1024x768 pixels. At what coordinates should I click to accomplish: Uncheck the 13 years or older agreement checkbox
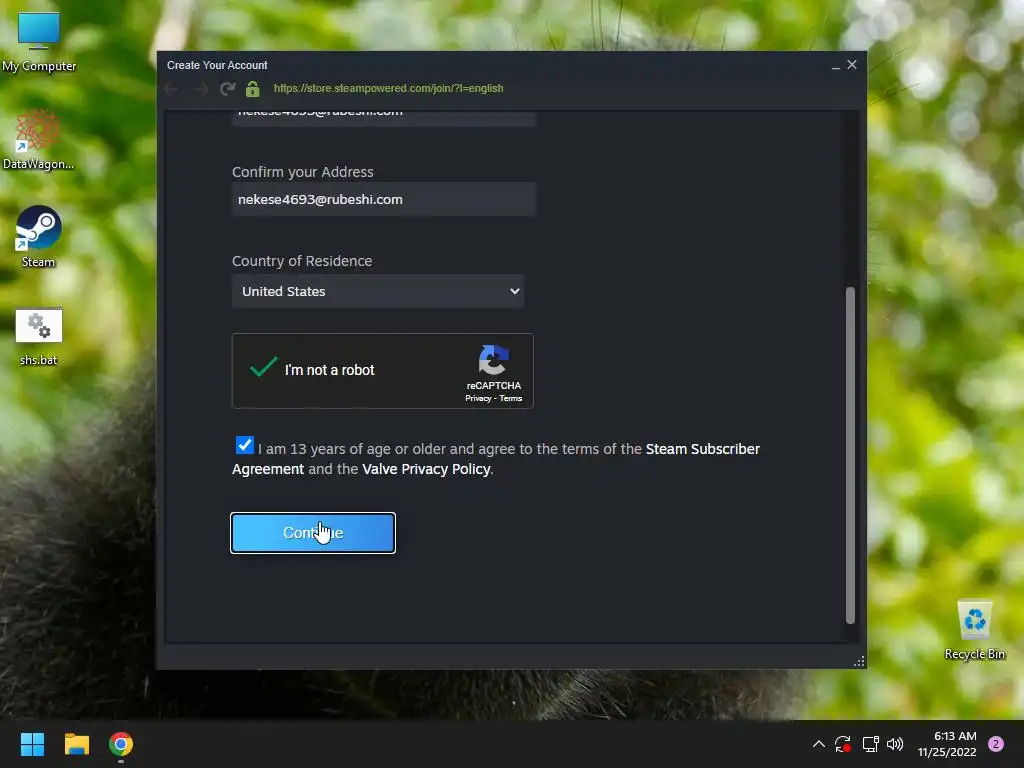coord(244,445)
